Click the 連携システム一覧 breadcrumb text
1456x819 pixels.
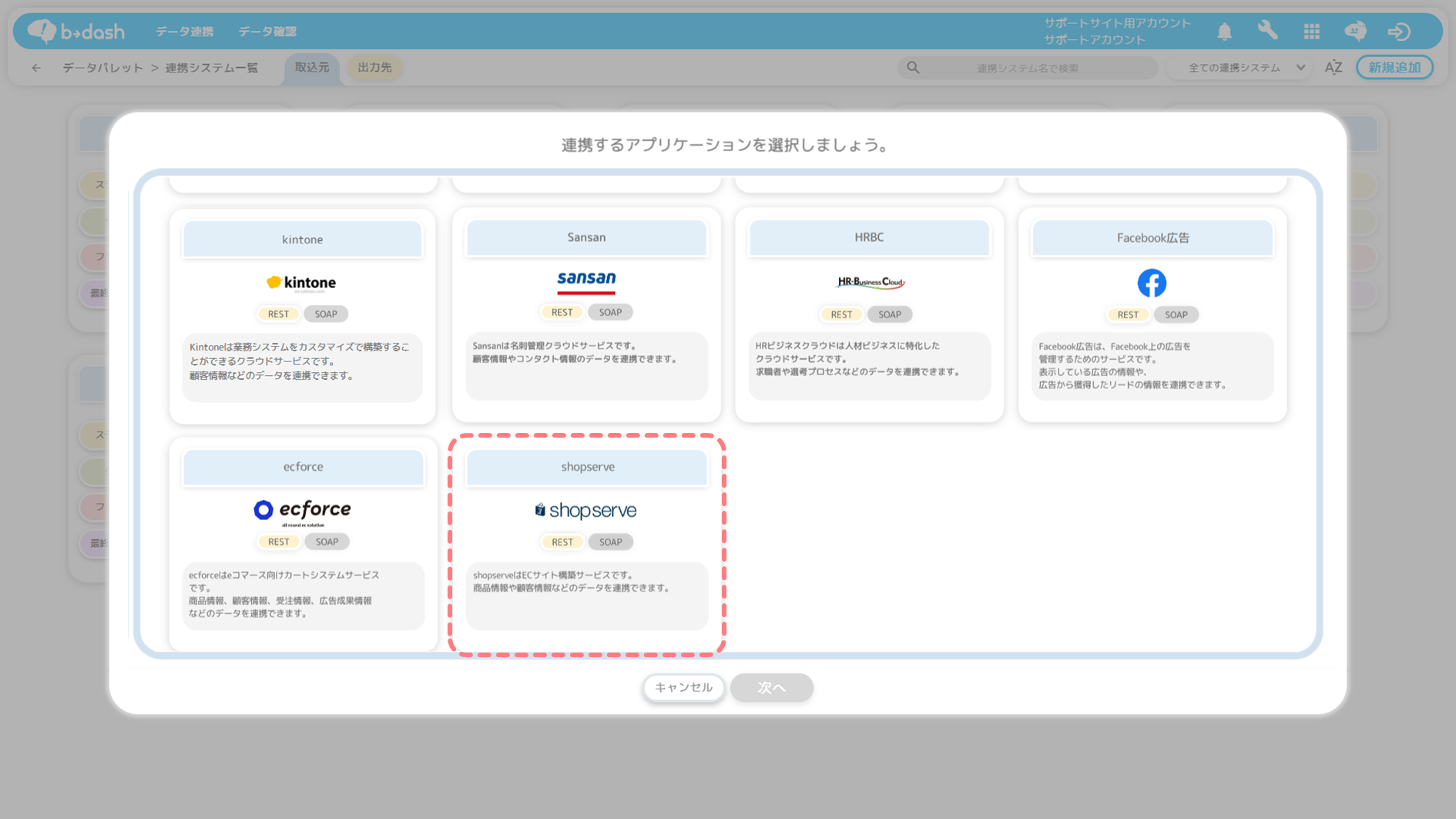click(x=212, y=68)
